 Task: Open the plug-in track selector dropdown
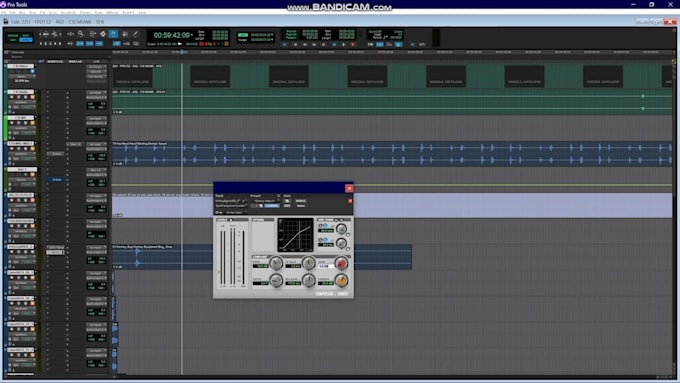[x=230, y=201]
